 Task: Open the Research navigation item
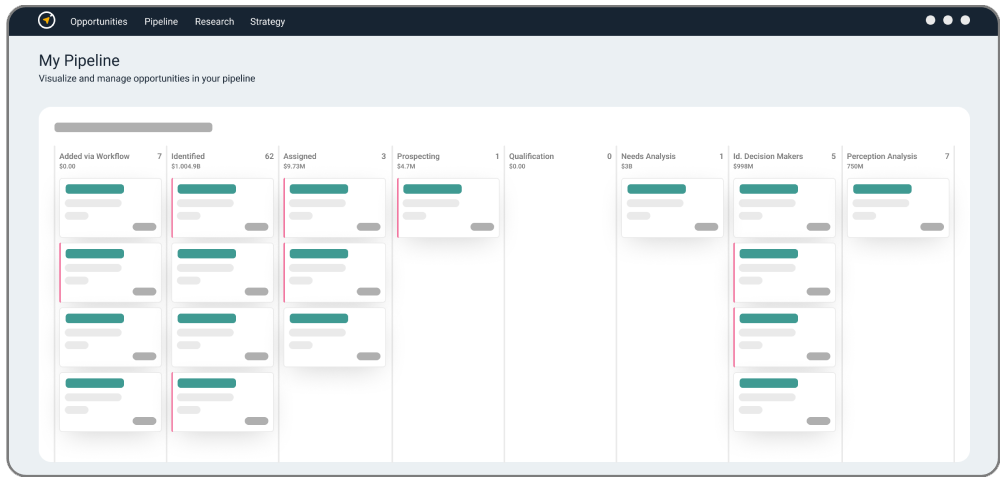pyautogui.click(x=214, y=21)
